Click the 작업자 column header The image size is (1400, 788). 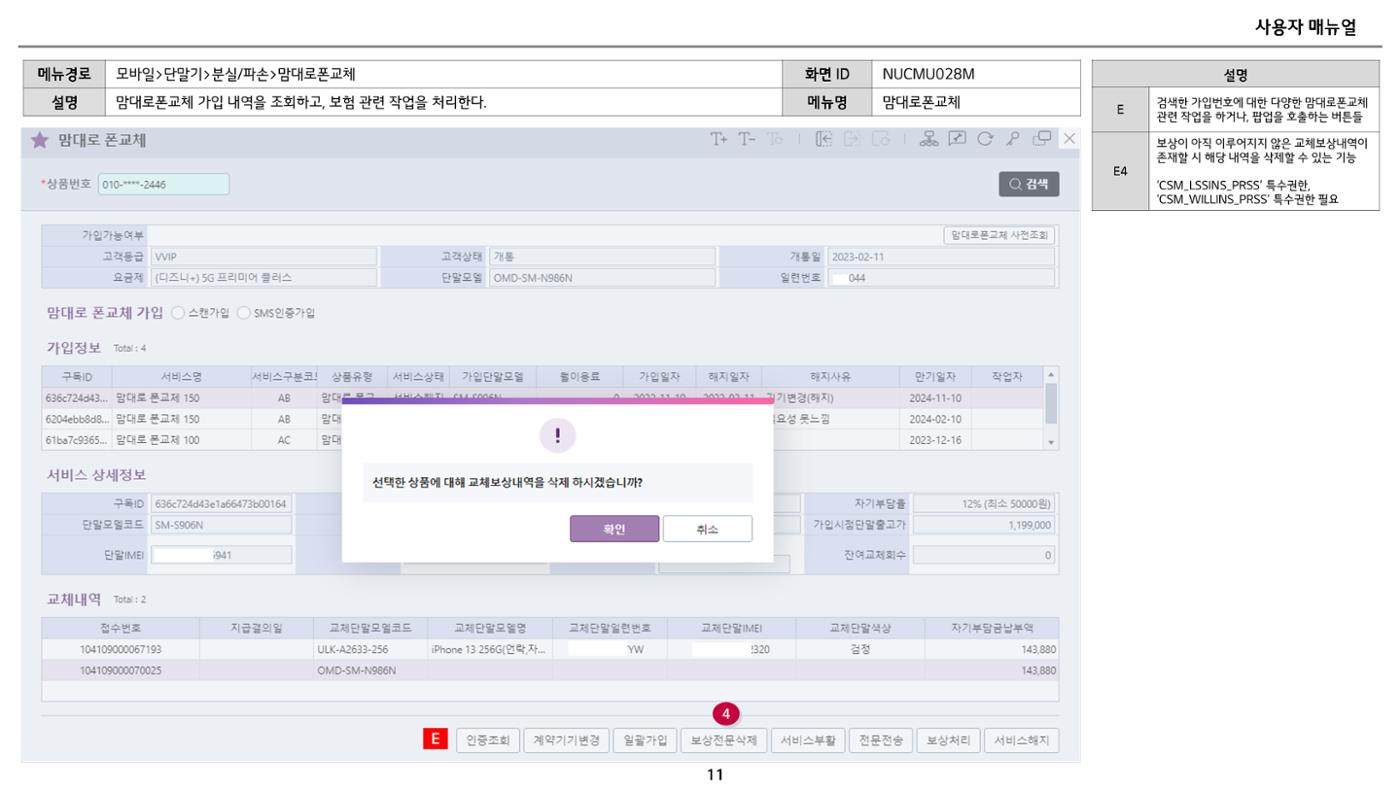[x=1007, y=376]
